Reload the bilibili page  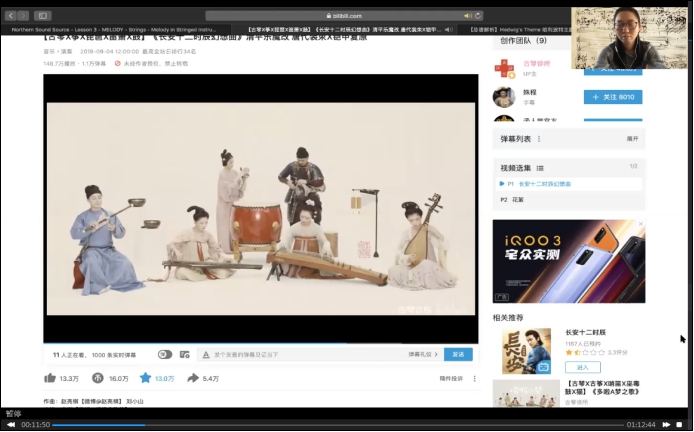tap(478, 16)
